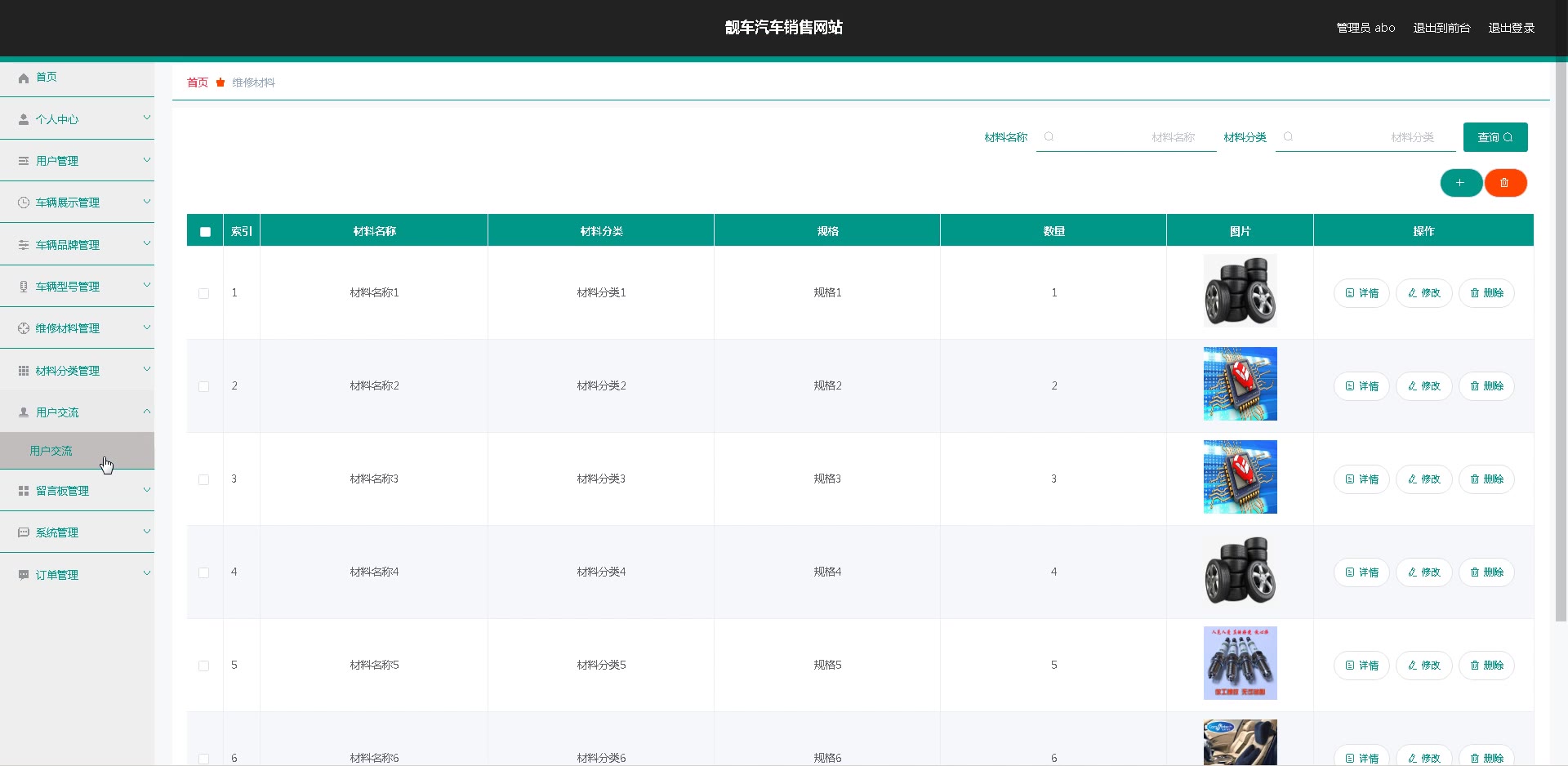This screenshot has width=1568, height=766.
Task: Check the checkbox for row 材料名称1
Action: coord(204,293)
